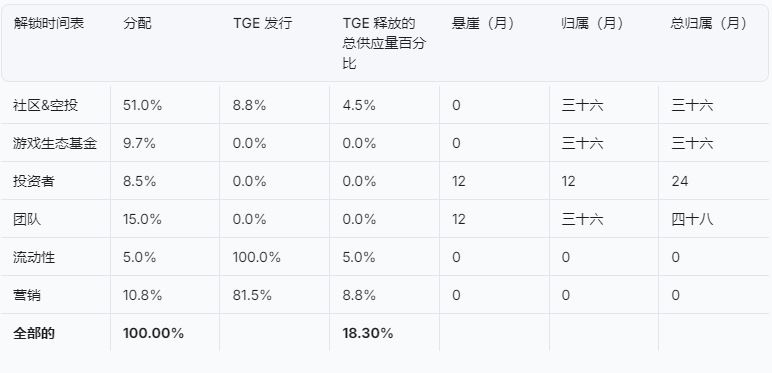Select the 分配 column header
772x373 pixels.
[137, 24]
